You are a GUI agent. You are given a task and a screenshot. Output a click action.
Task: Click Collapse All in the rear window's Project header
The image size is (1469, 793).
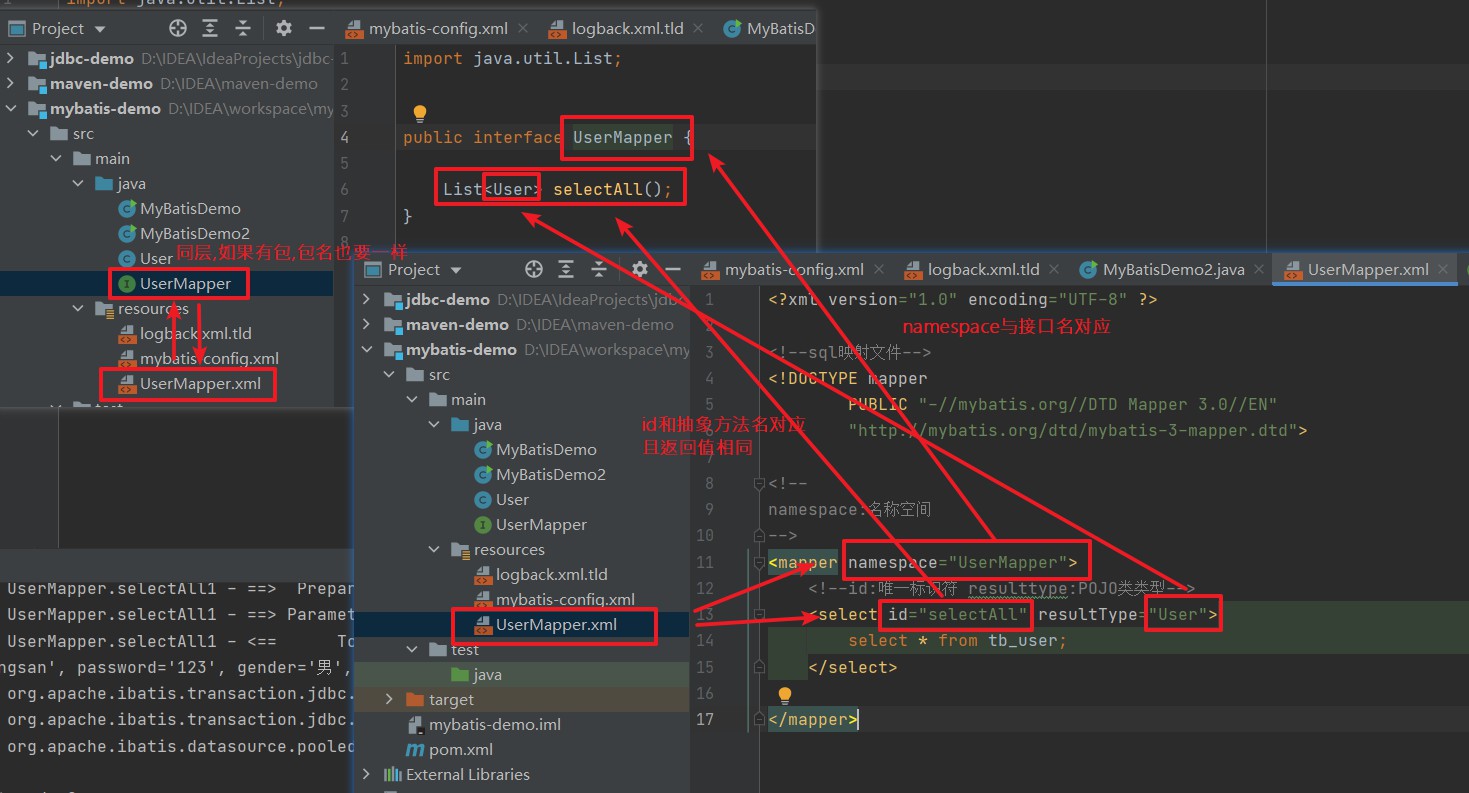pyautogui.click(x=244, y=28)
